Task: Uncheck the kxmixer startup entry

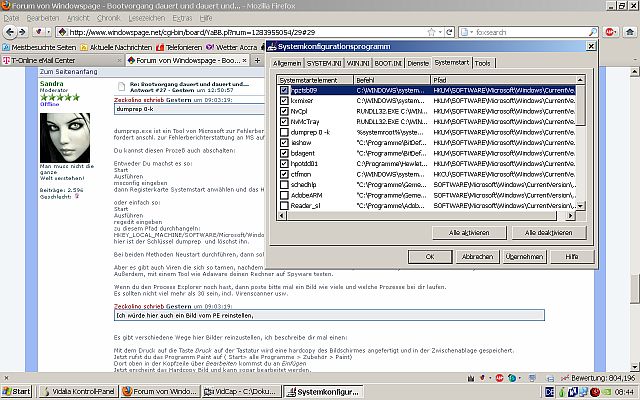Action: coord(284,100)
